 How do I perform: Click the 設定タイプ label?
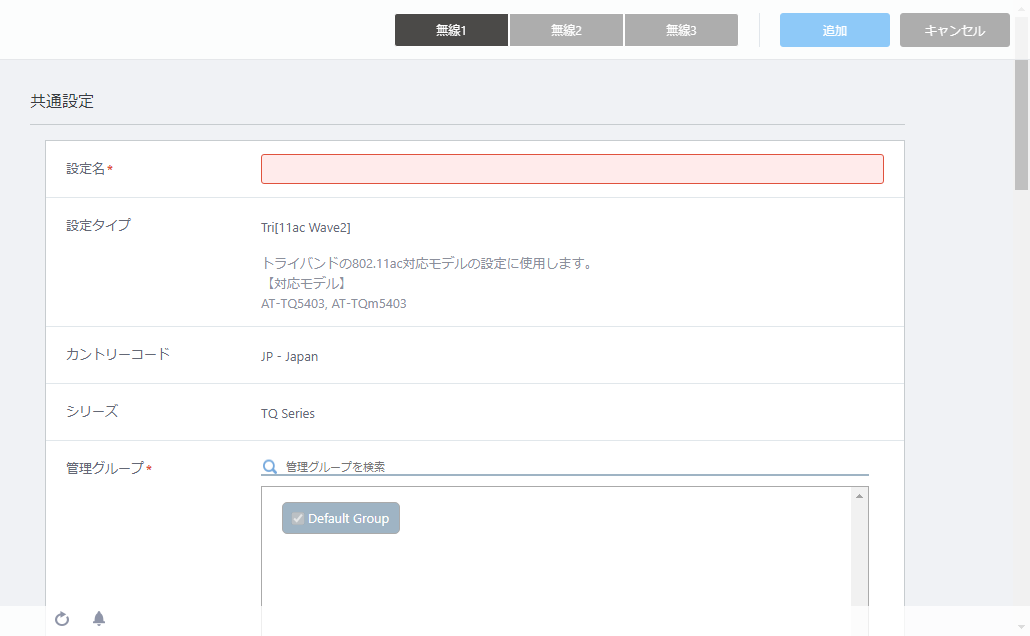click(x=99, y=225)
